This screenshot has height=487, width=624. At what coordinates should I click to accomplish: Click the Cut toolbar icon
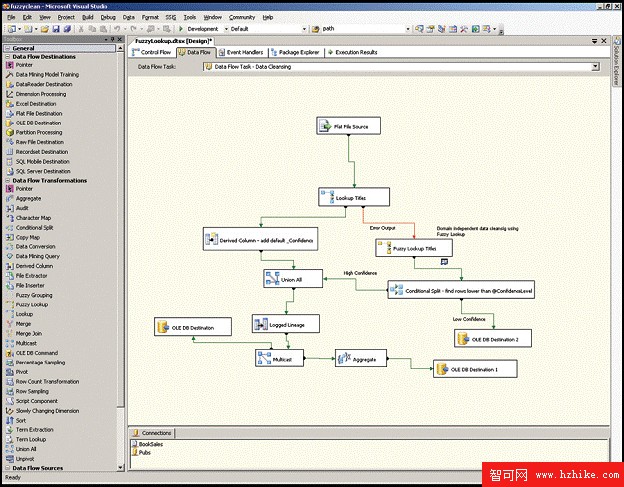81,29
